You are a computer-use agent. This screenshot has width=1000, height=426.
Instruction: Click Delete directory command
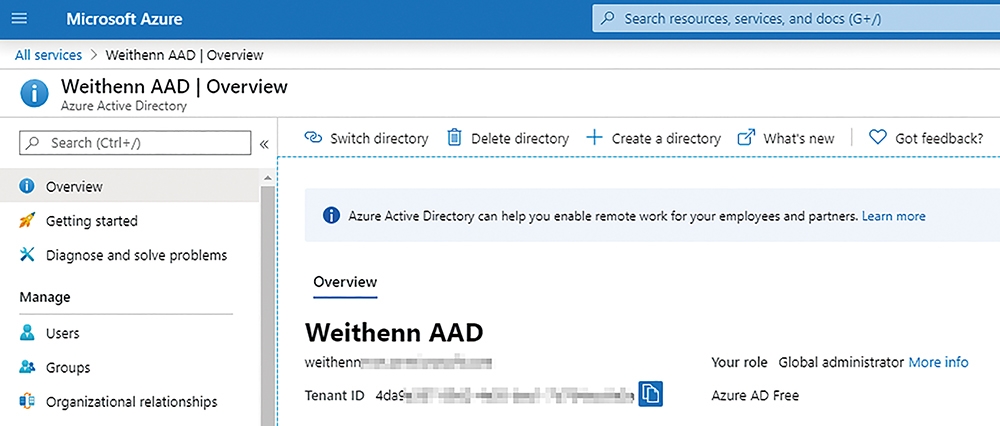pyautogui.click(x=508, y=138)
